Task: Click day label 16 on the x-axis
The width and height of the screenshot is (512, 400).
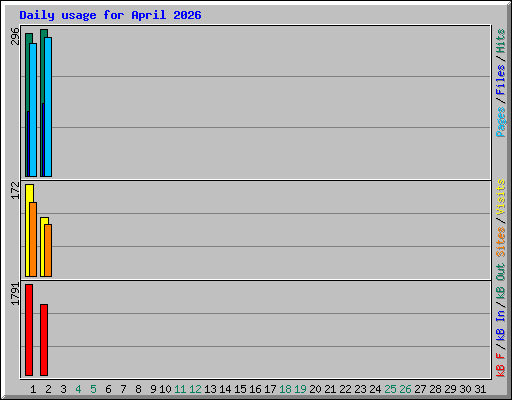Action: 255,389
